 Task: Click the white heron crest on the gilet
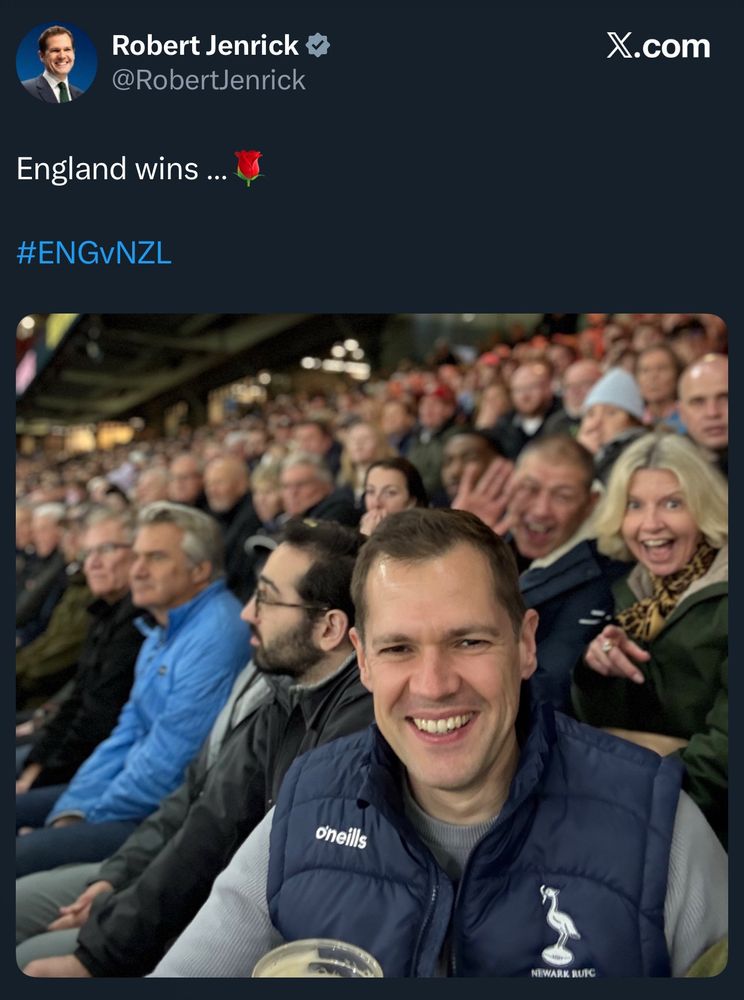[559, 925]
